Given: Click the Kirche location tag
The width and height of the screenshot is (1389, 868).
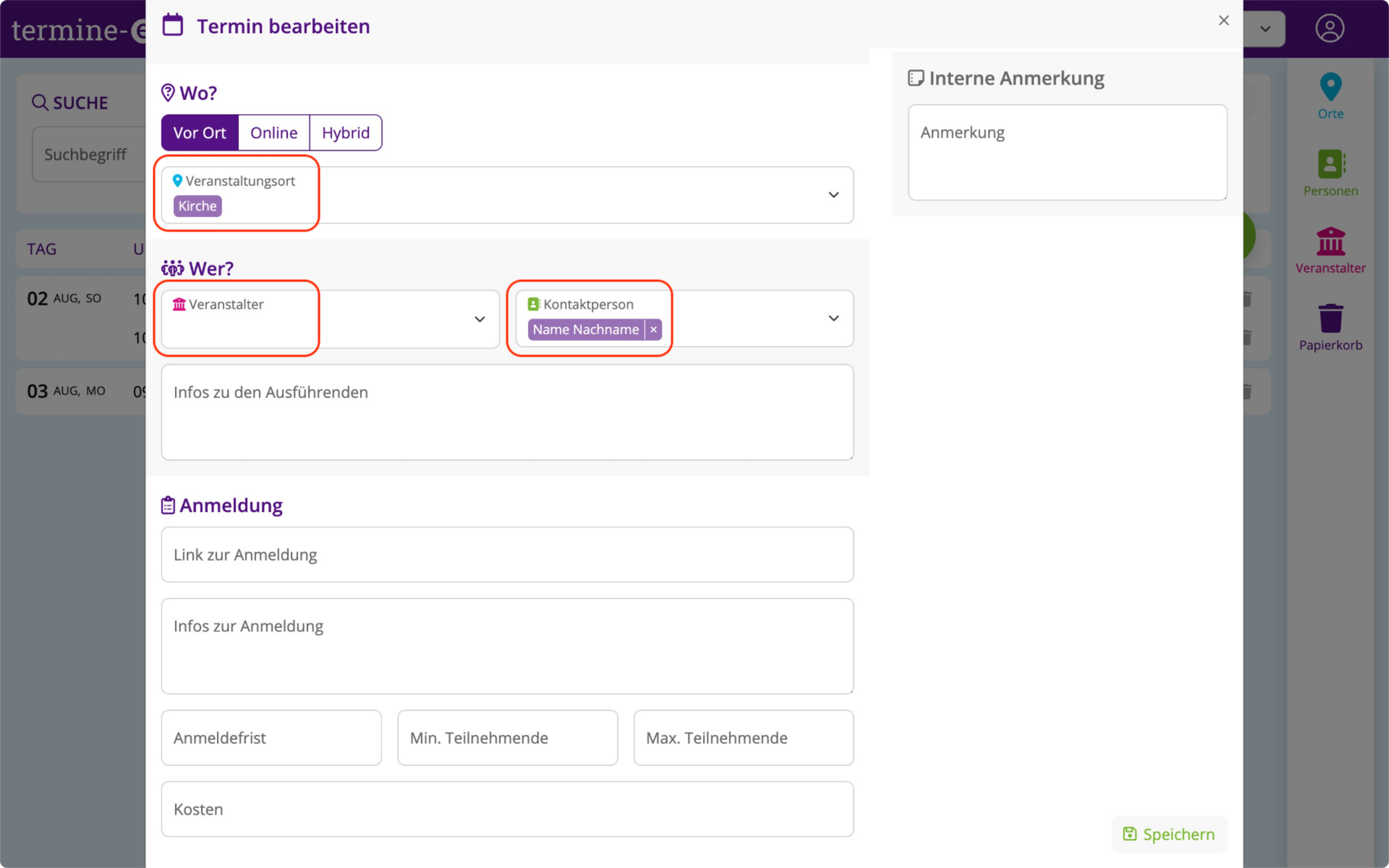Looking at the screenshot, I should click(x=197, y=206).
